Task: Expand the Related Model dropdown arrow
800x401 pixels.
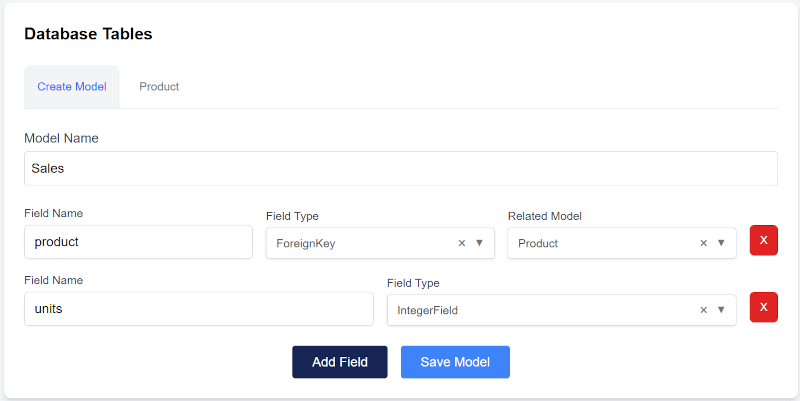Action: tap(721, 243)
